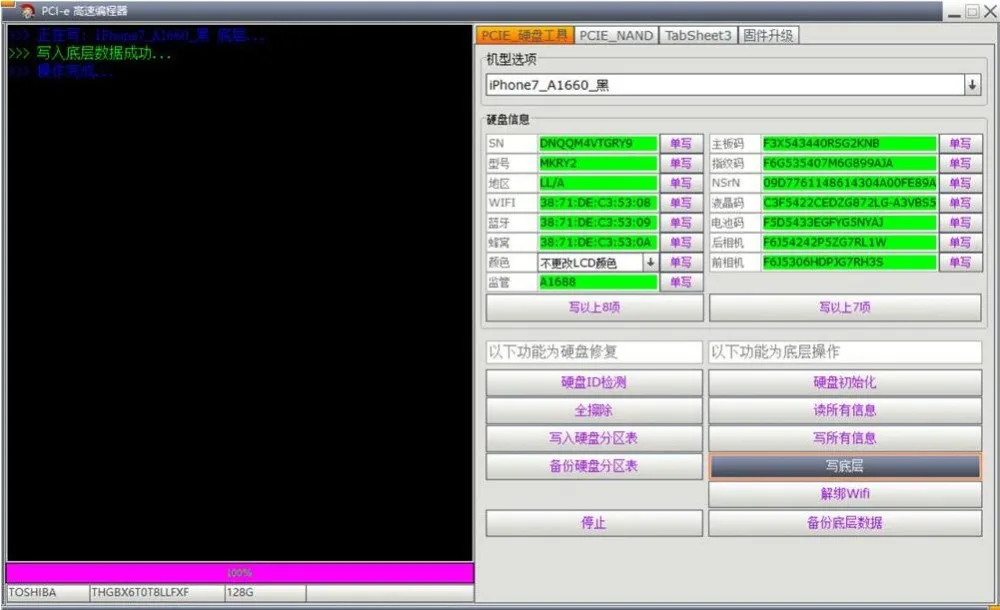
Task: Click the 监管 field A1688
Action: pyautogui.click(x=598, y=282)
